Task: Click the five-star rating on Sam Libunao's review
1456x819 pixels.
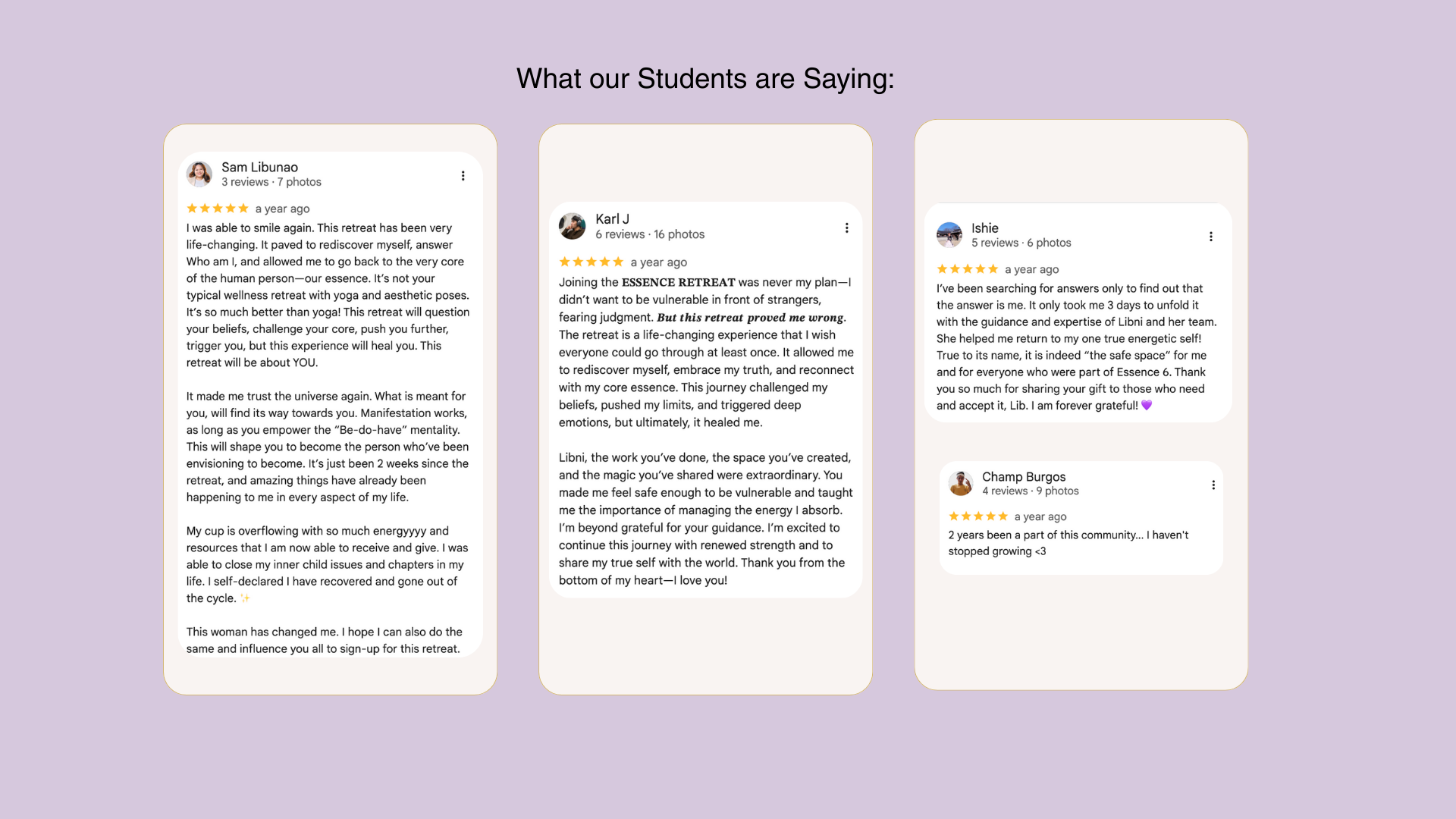Action: pos(218,209)
